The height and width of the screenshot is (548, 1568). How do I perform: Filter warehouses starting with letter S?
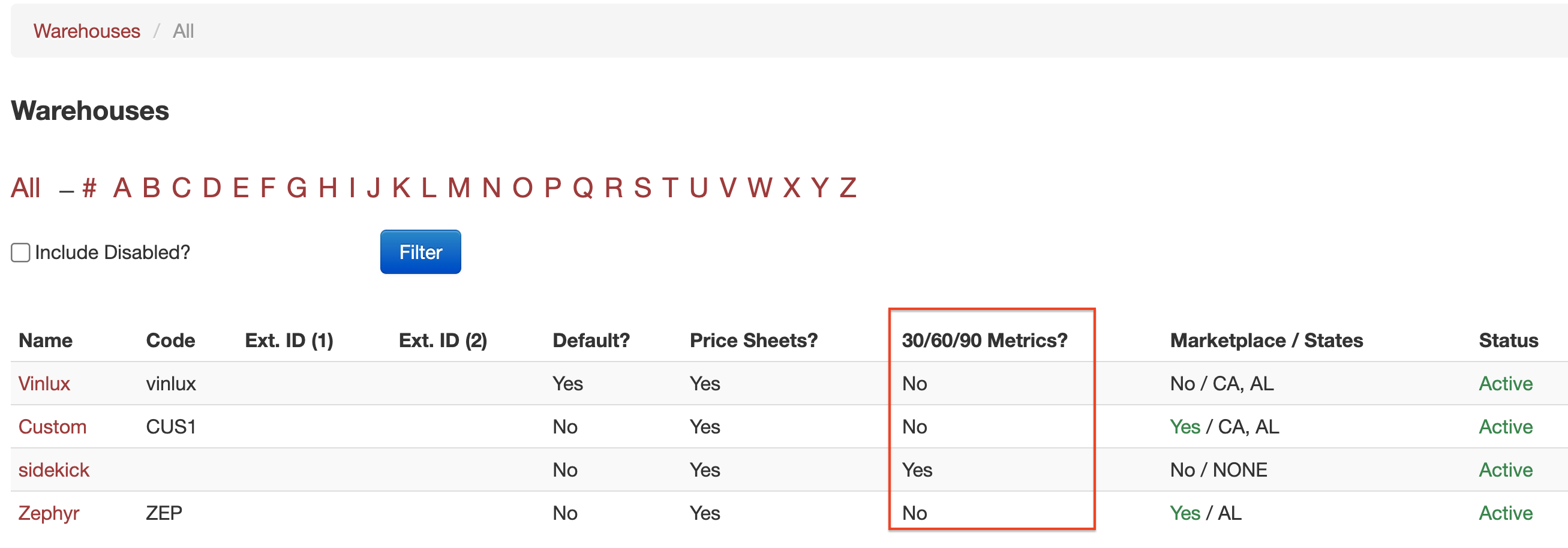click(643, 187)
